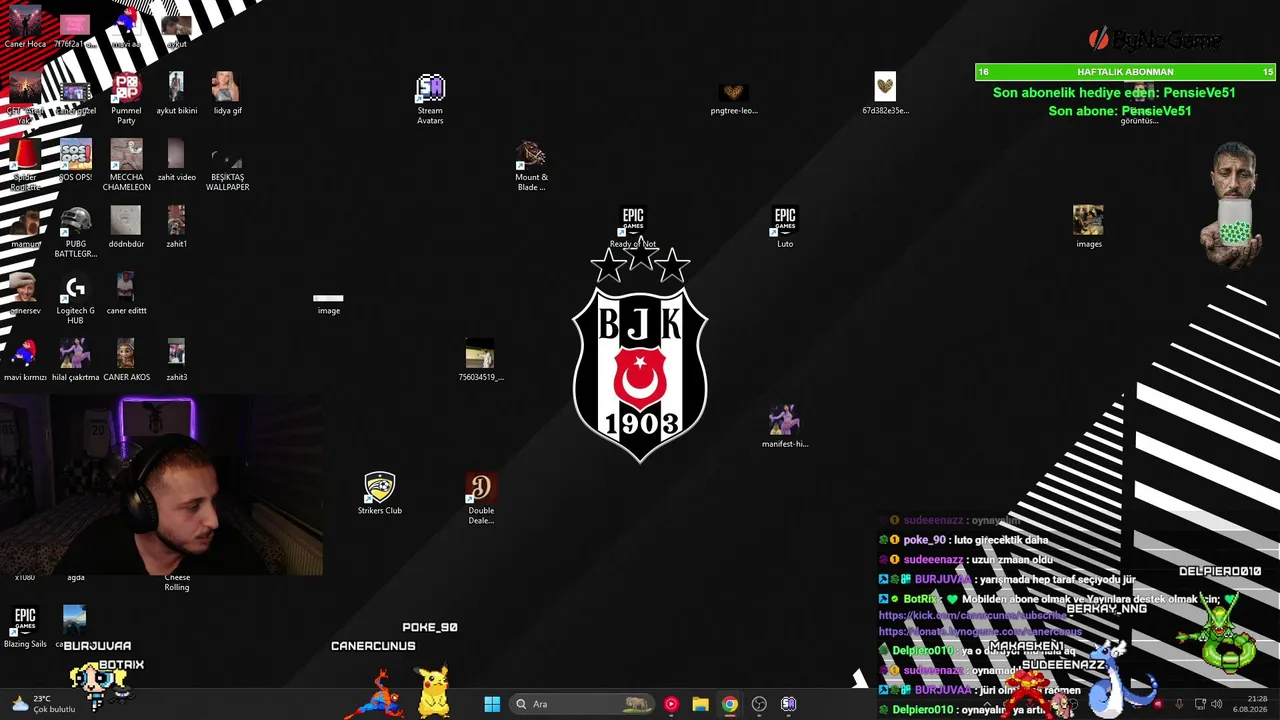Image resolution: width=1280 pixels, height=720 pixels.
Task: Open the caner edittt file
Action: (126, 294)
